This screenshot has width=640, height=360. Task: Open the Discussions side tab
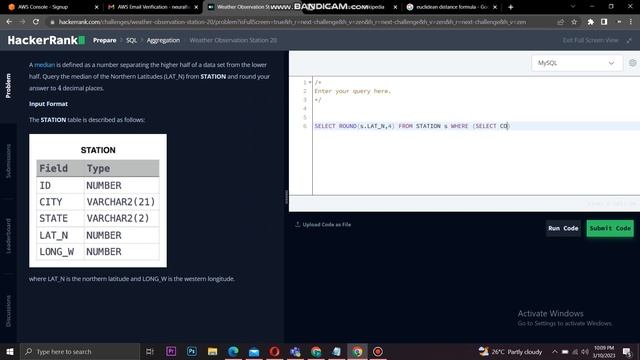click(x=8, y=311)
